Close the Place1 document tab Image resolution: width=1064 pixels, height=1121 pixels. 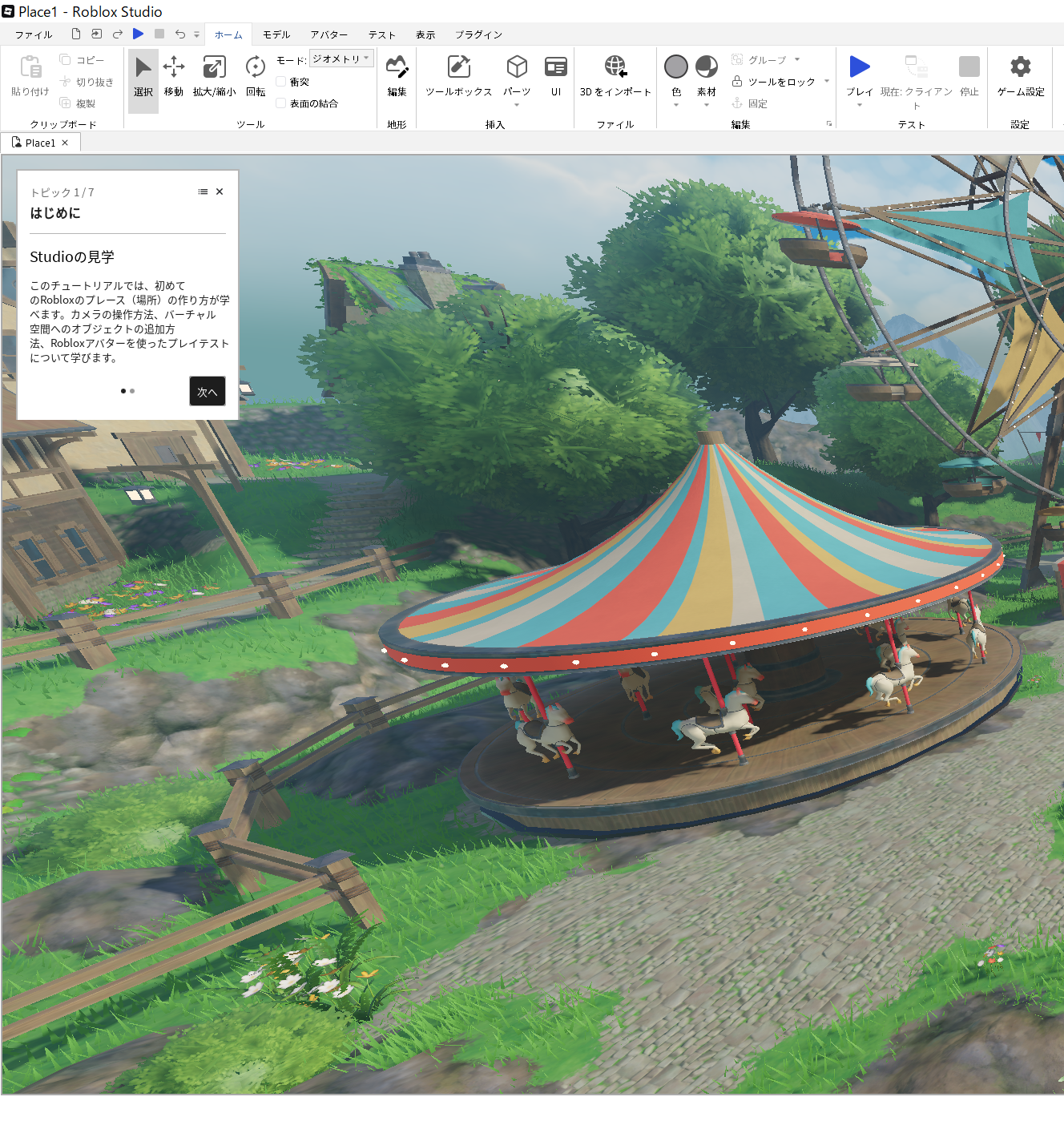pos(65,143)
